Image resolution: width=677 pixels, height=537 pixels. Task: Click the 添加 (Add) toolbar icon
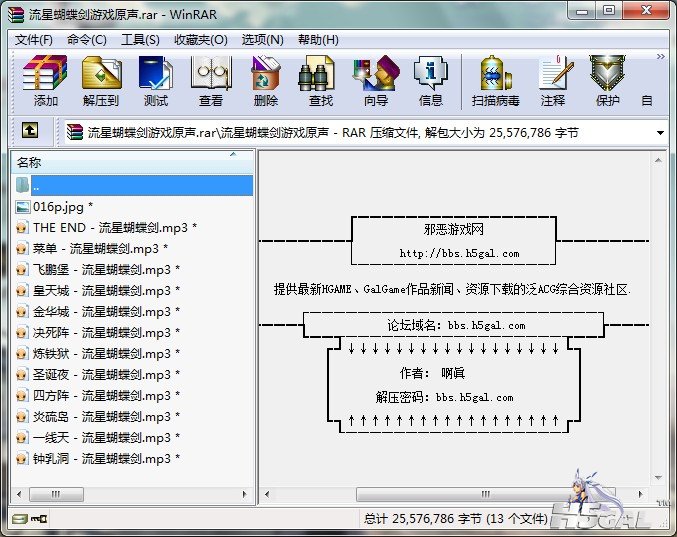pyautogui.click(x=45, y=81)
